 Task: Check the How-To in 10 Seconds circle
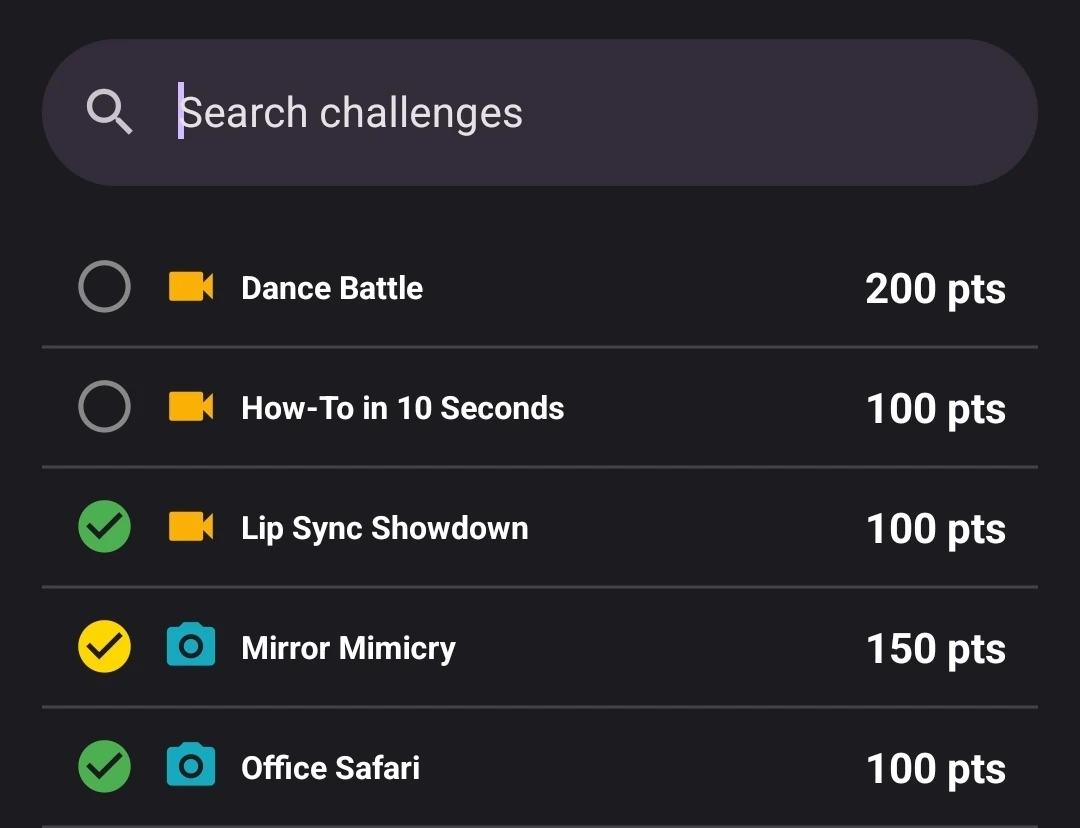click(x=104, y=408)
